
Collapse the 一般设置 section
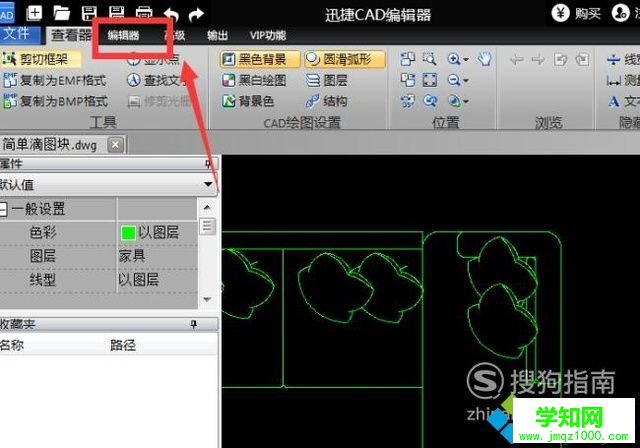tap(3, 209)
